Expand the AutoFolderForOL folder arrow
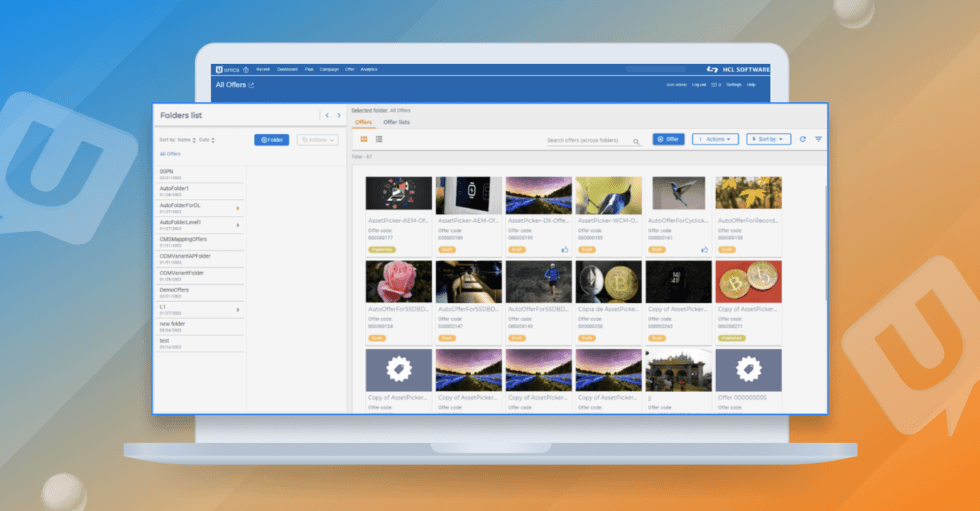This screenshot has height=511, width=980. (238, 208)
